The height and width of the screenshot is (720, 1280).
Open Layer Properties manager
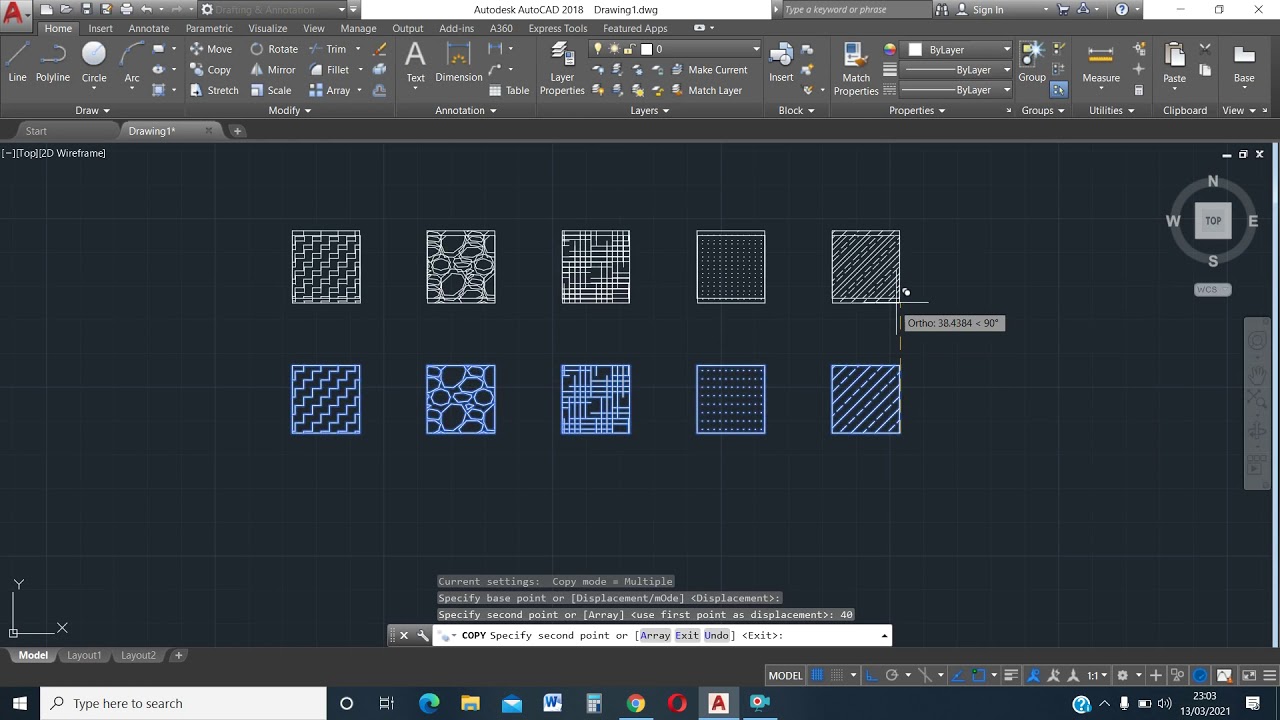click(x=562, y=70)
